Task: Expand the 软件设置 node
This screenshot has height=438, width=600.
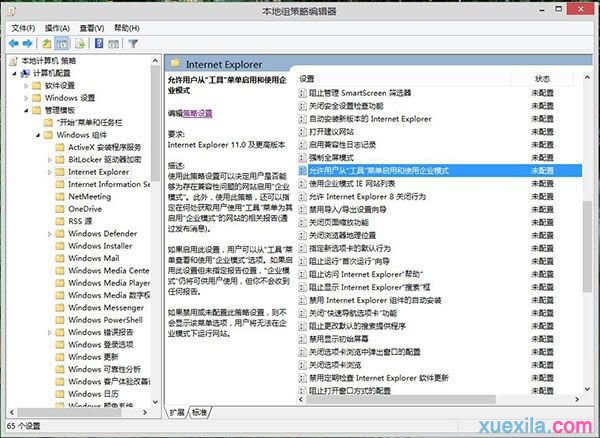Action: click(x=26, y=86)
